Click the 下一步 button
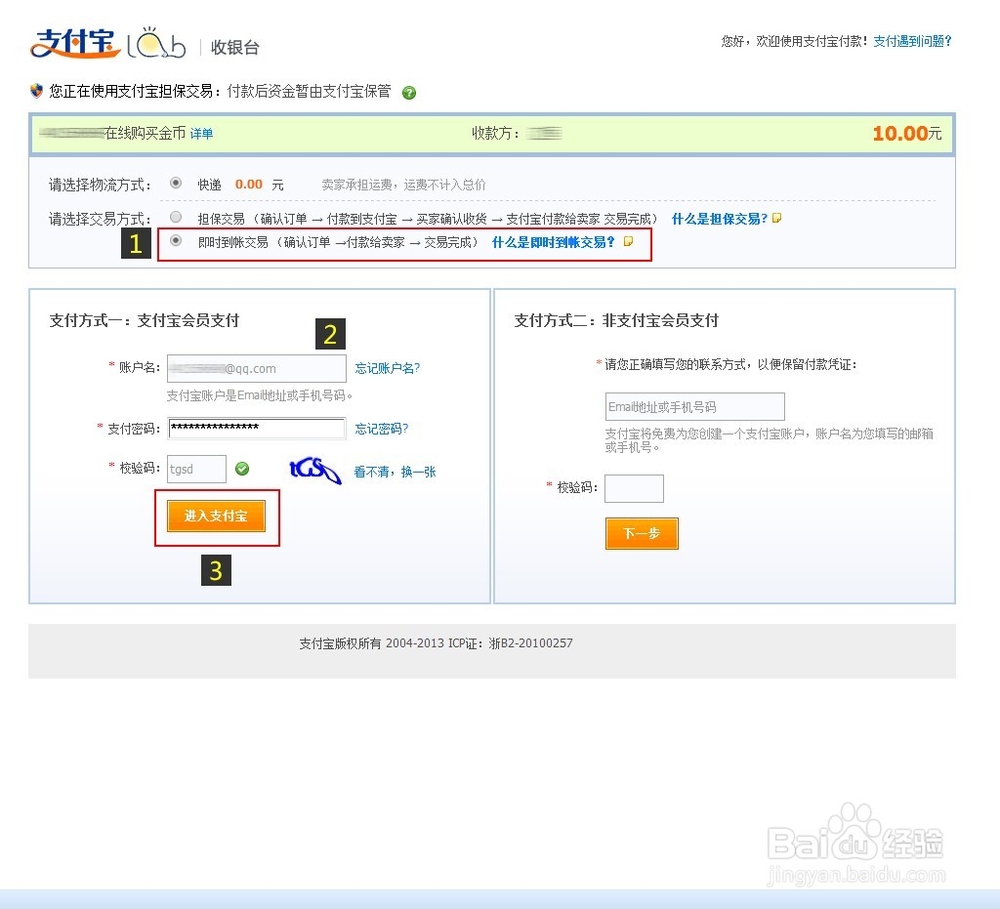Viewport: 1000px width, 909px height. coord(642,533)
